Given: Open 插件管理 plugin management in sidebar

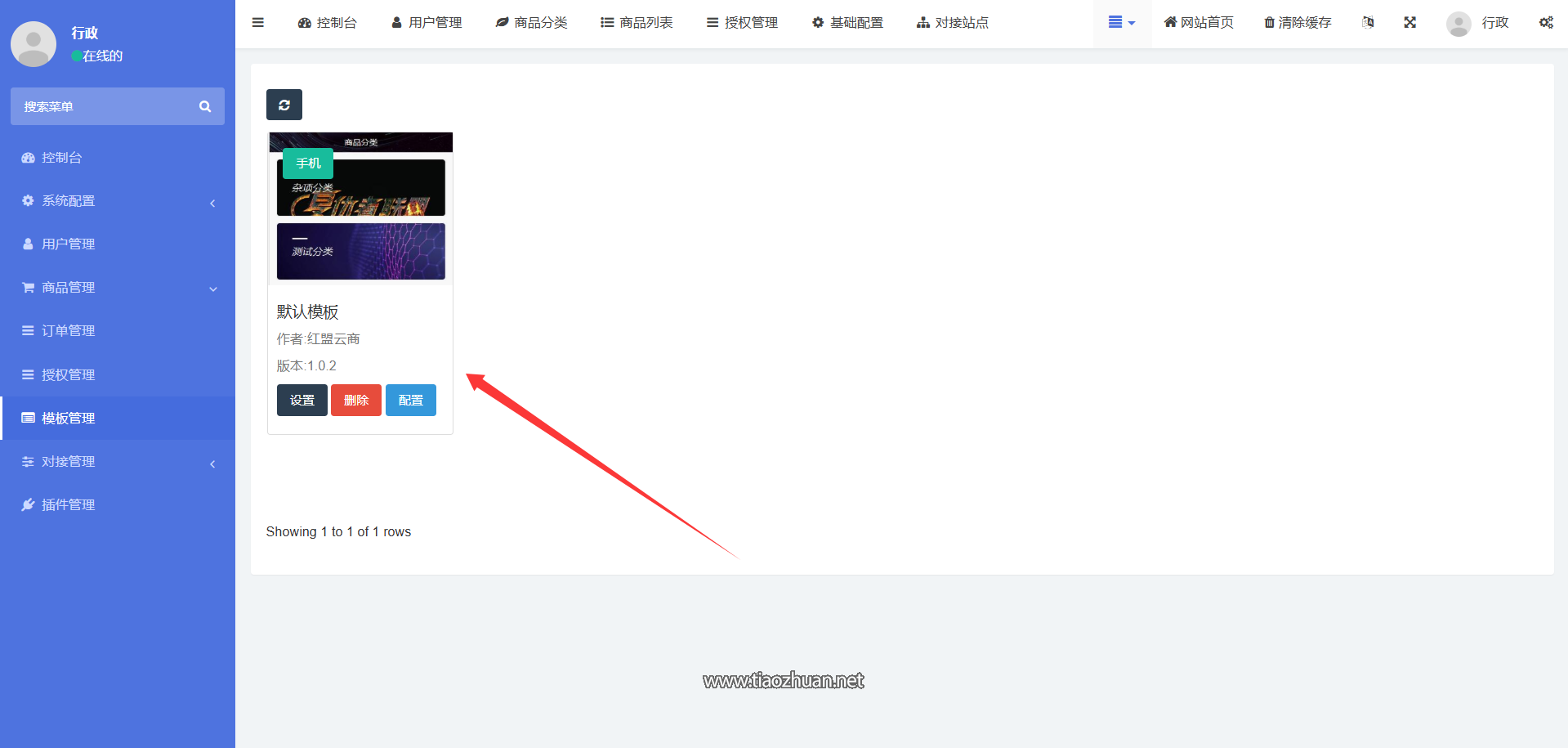Looking at the screenshot, I should [69, 504].
